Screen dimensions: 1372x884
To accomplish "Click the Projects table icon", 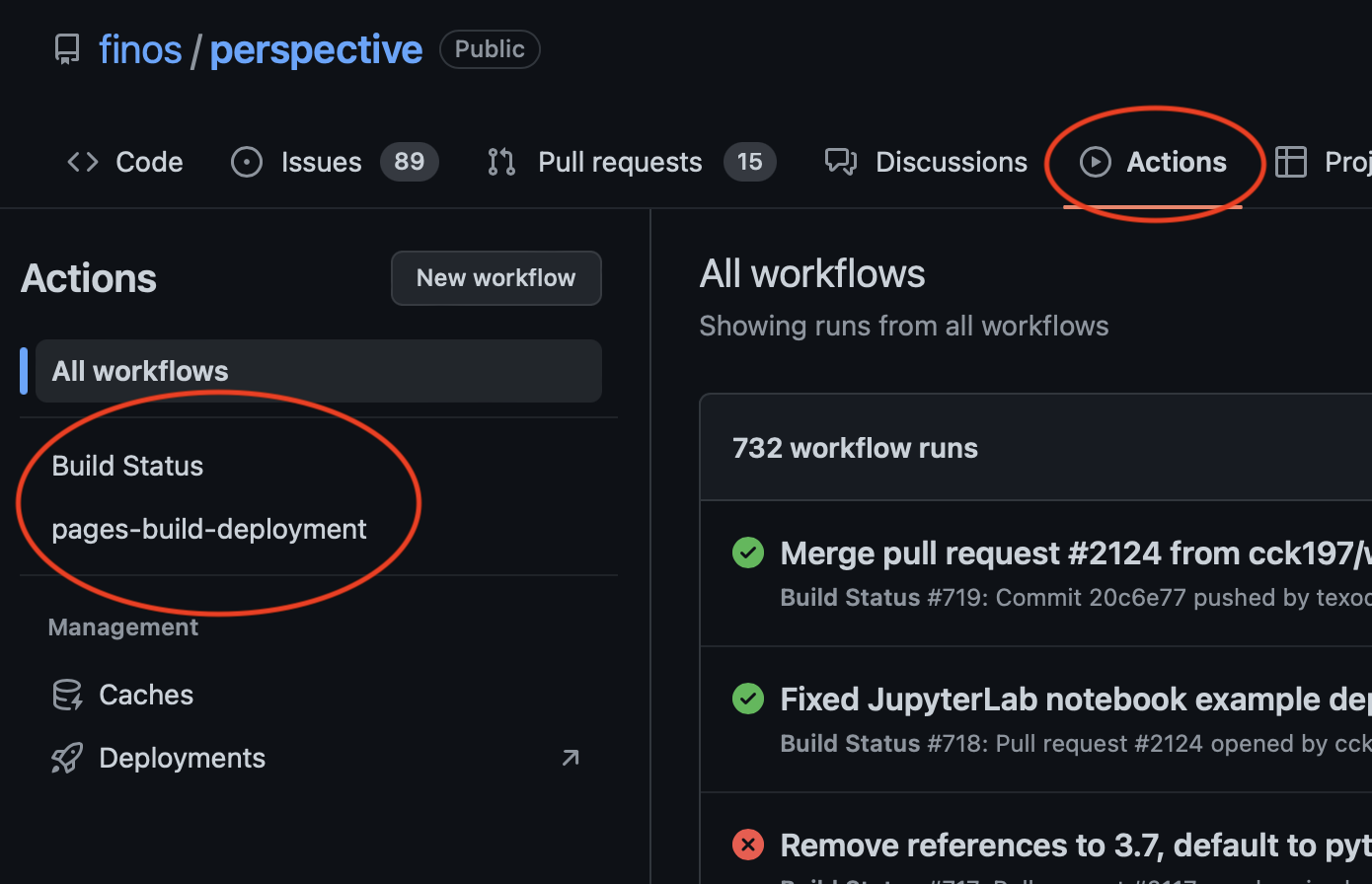I will click(x=1291, y=162).
